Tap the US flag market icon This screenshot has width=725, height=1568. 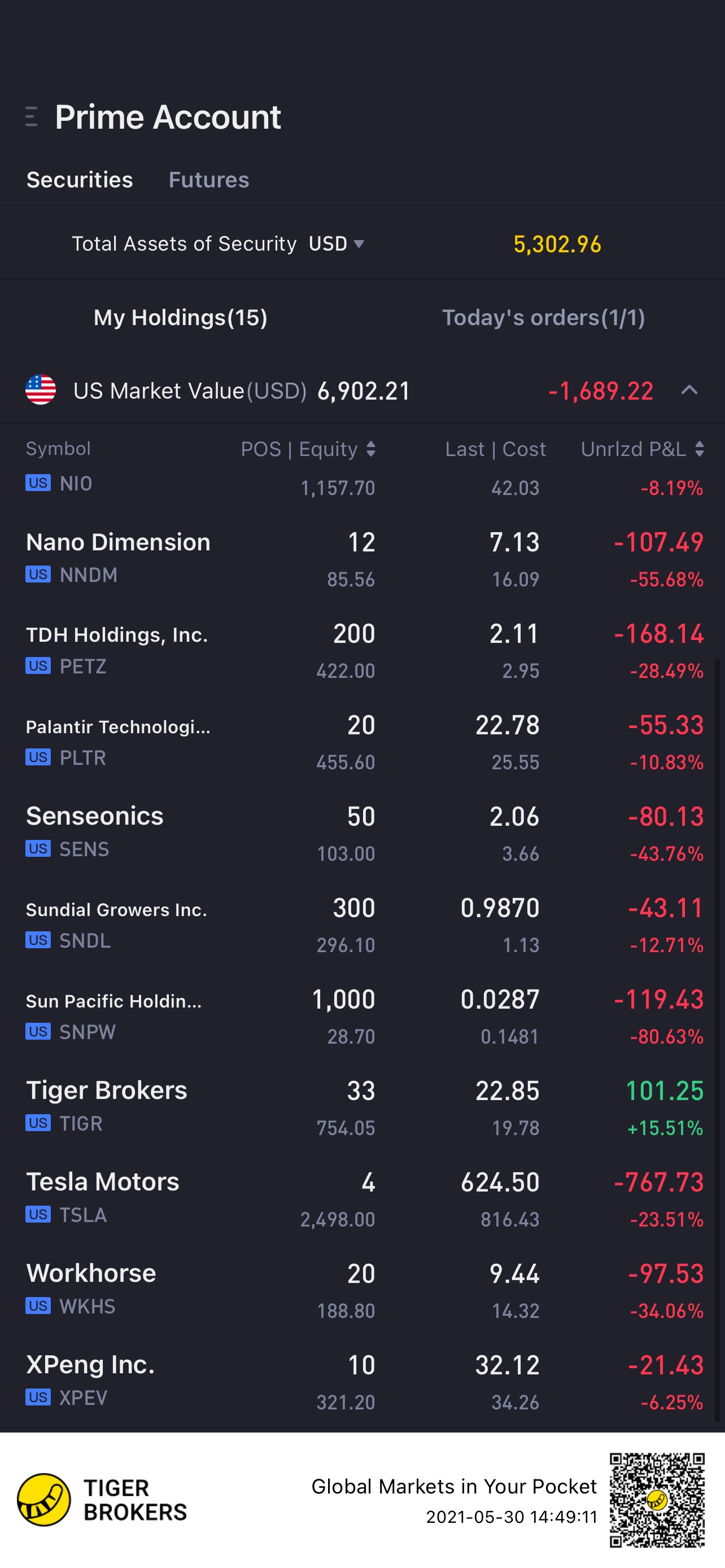tap(41, 389)
